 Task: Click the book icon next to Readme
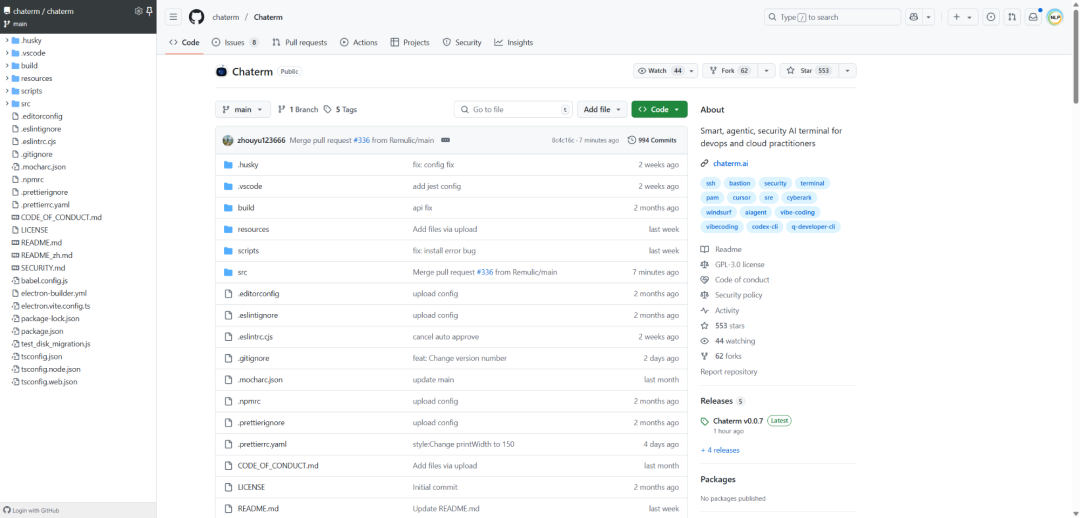pos(705,249)
